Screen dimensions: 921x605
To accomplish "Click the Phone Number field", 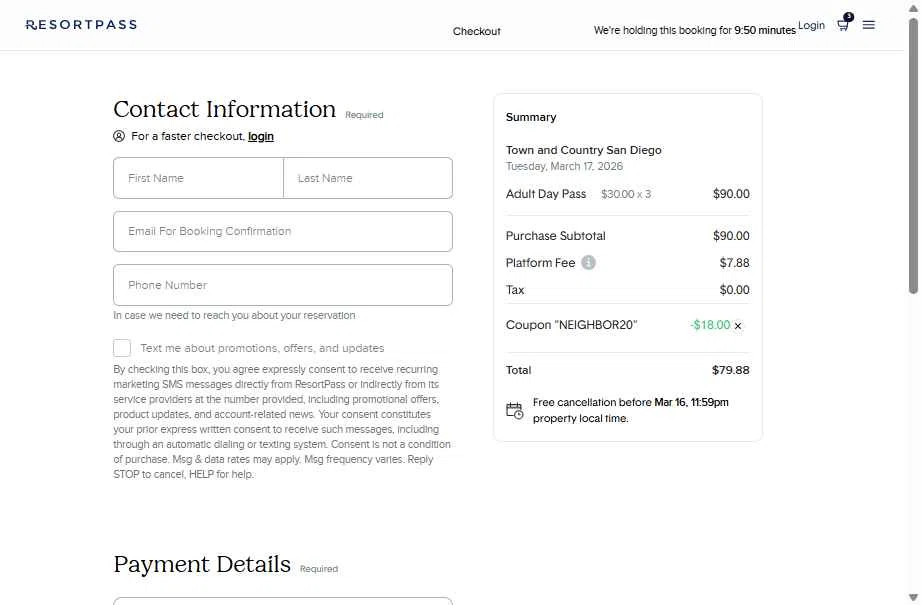I will pos(282,285).
